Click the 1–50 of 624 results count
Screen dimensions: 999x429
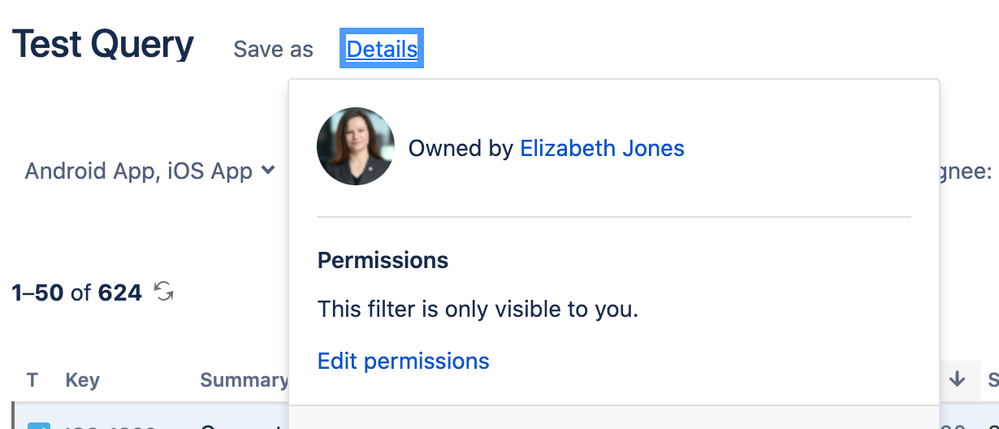point(76,293)
